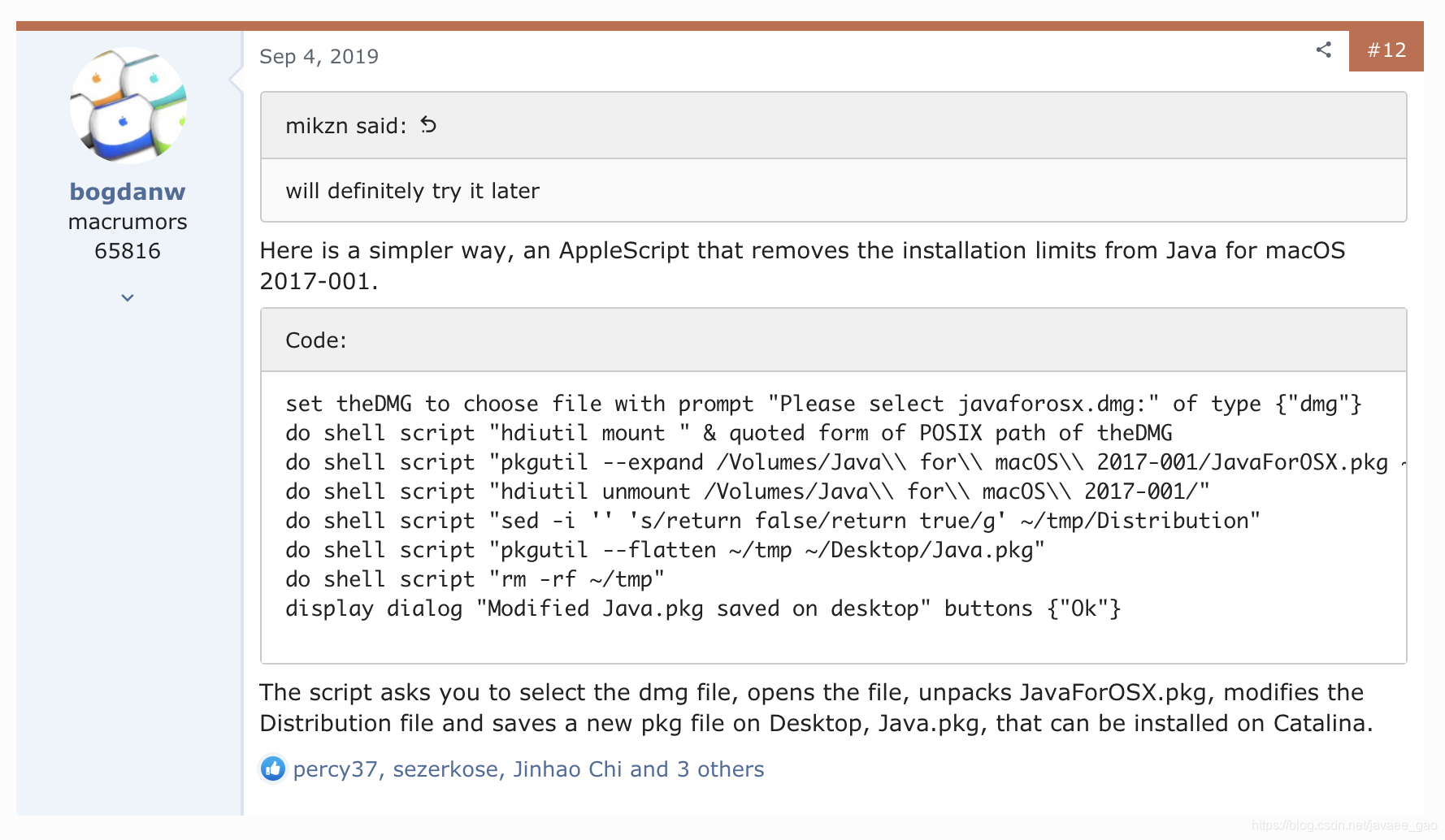Click the bogdanw avatar image
This screenshot has width=1445, height=840.
click(128, 106)
